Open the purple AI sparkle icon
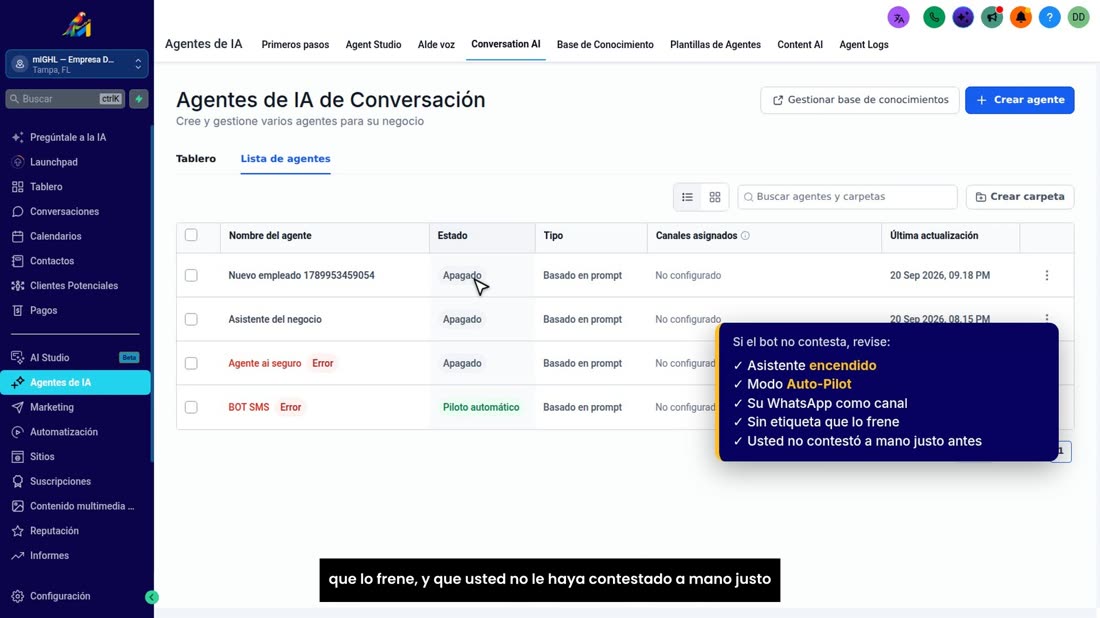Image resolution: width=1100 pixels, height=618 pixels. 963,18
